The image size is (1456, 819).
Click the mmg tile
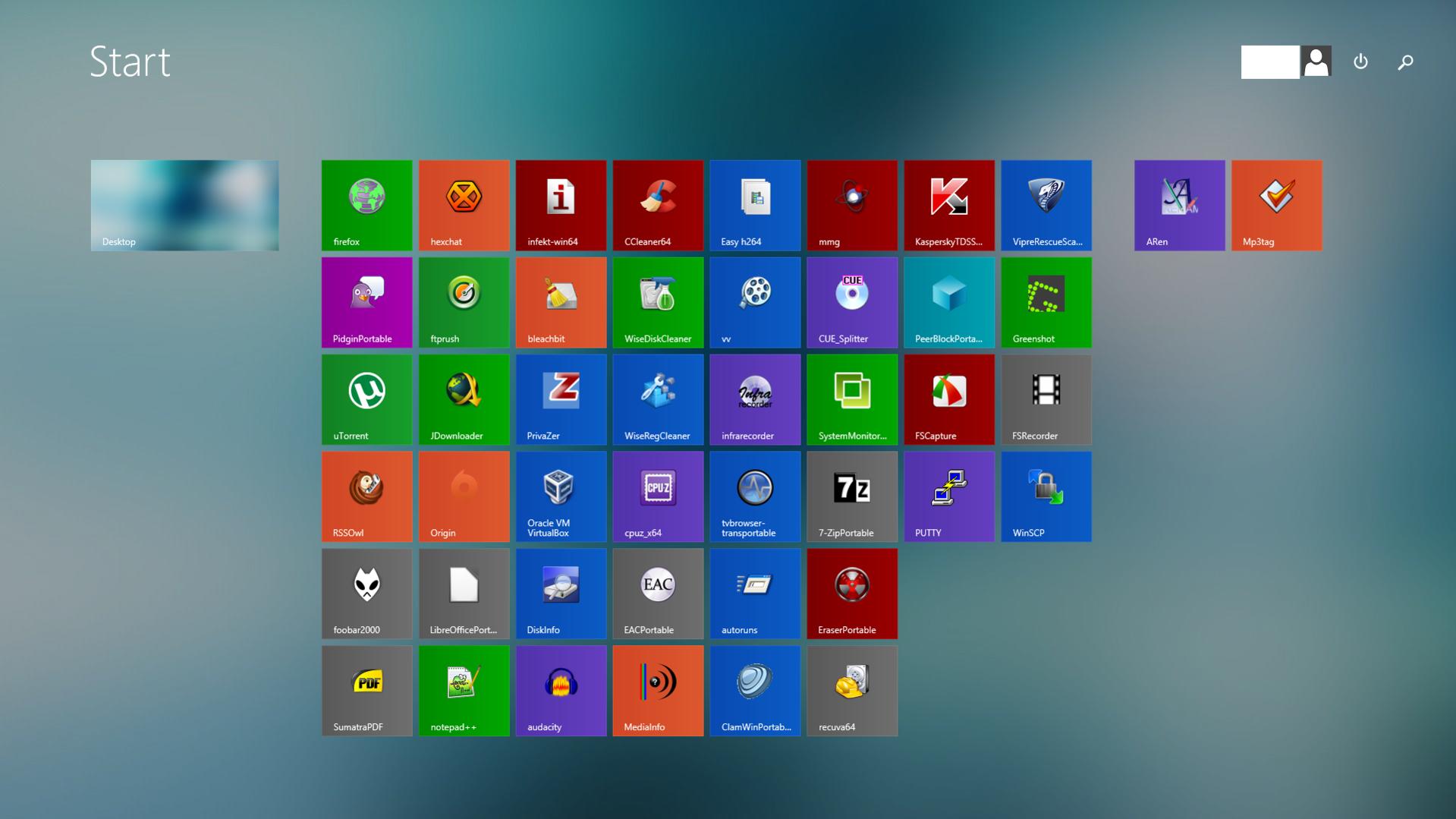[852, 205]
